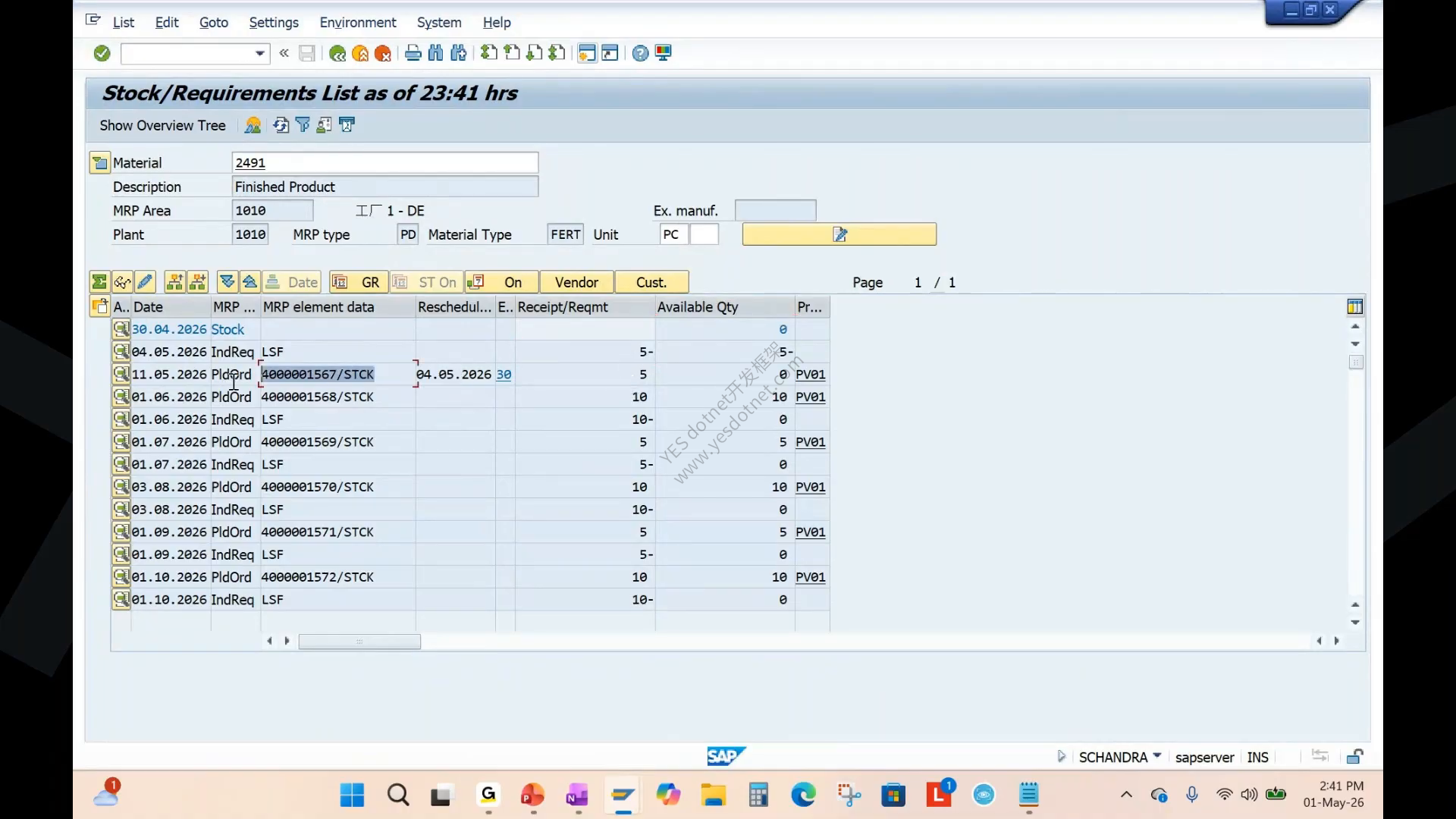The image size is (1456, 819).
Task: Click the Refresh icon beside Show Overview Tree
Action: [281, 125]
